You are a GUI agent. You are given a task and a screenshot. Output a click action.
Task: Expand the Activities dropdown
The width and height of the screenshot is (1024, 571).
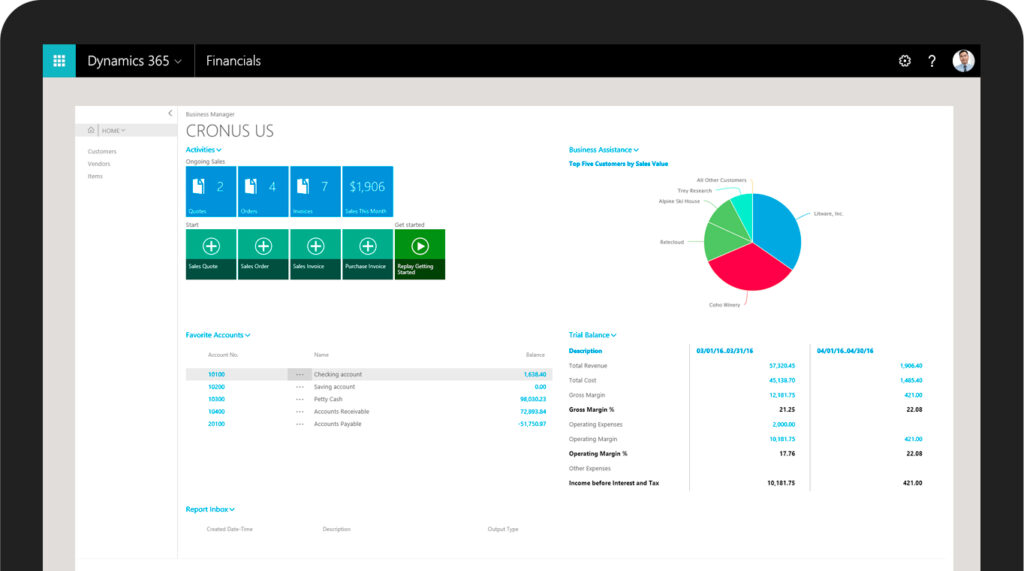pos(204,150)
